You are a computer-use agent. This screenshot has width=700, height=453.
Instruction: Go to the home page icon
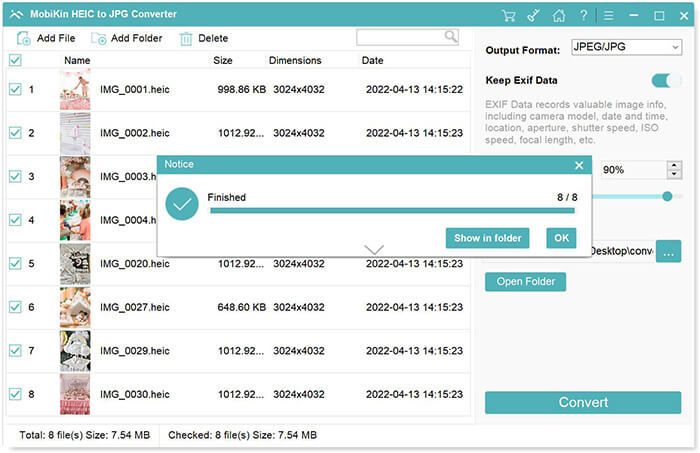click(x=558, y=16)
